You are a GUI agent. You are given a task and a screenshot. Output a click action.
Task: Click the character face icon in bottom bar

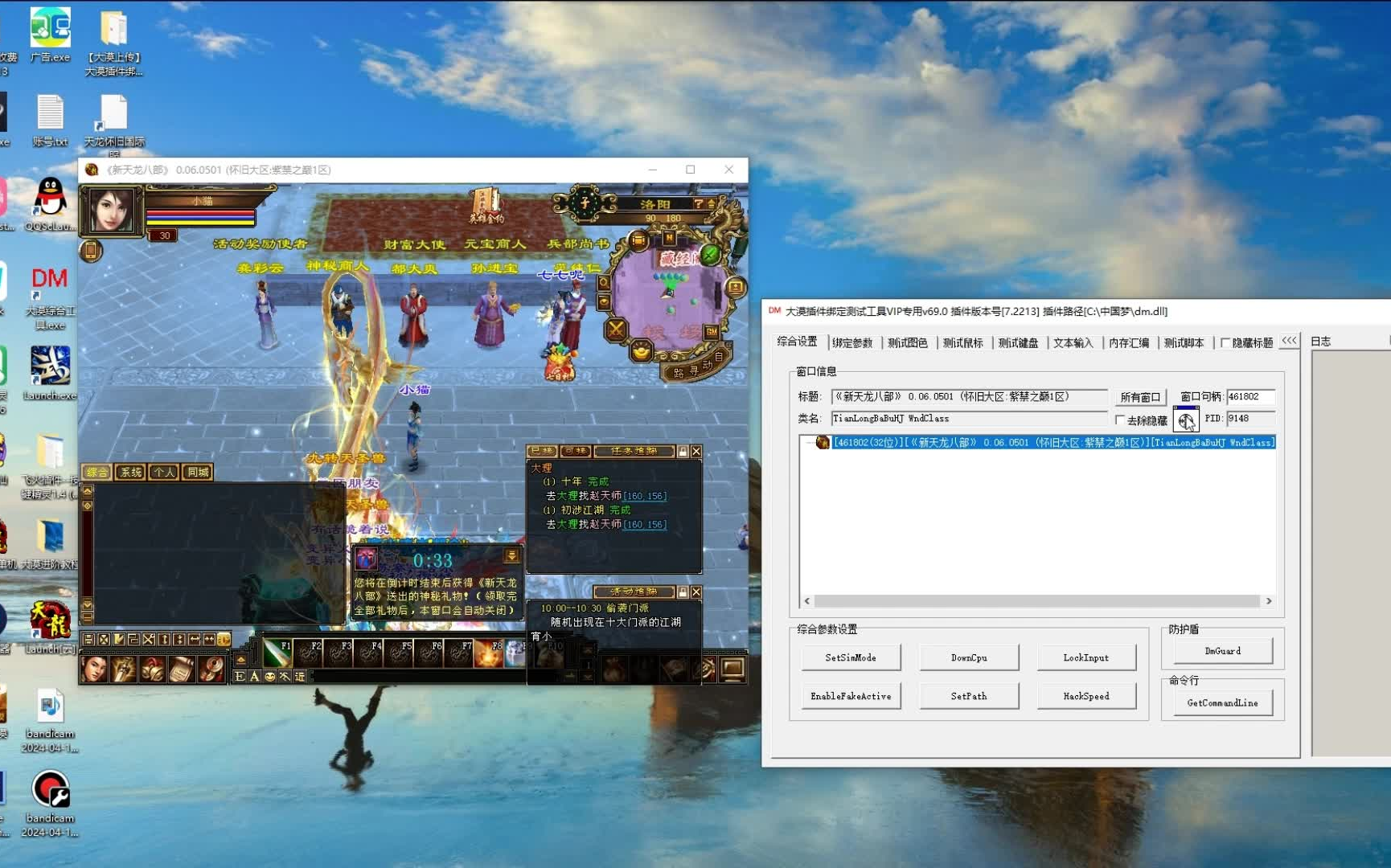(94, 669)
